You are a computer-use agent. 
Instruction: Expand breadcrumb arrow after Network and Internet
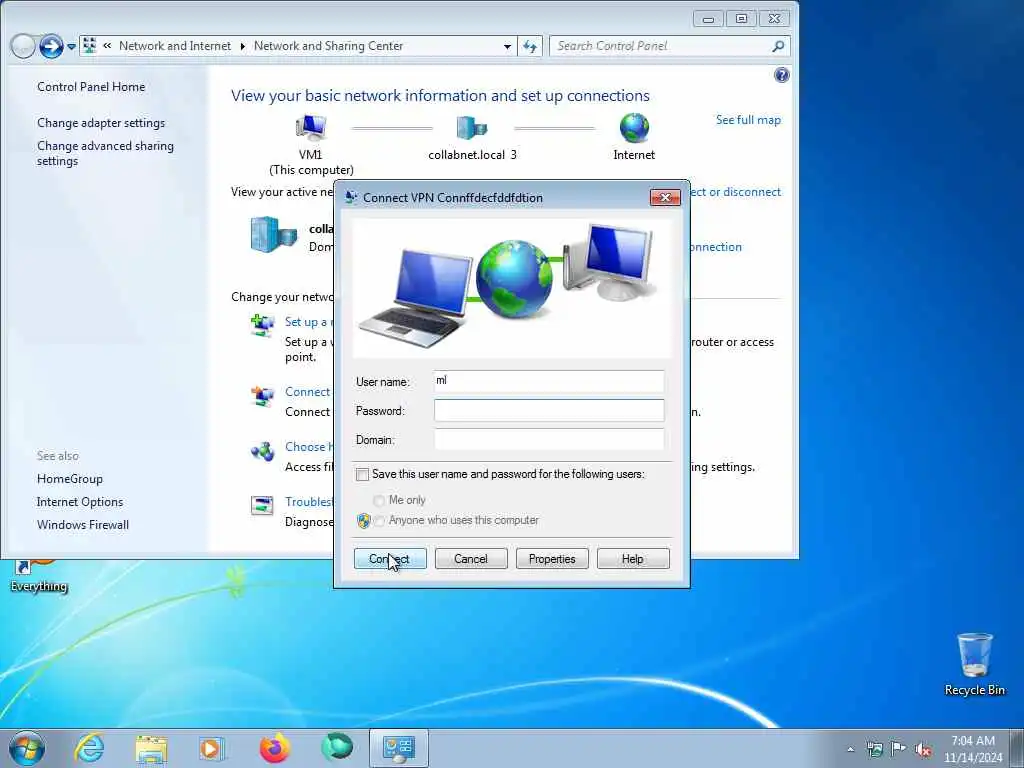click(242, 46)
